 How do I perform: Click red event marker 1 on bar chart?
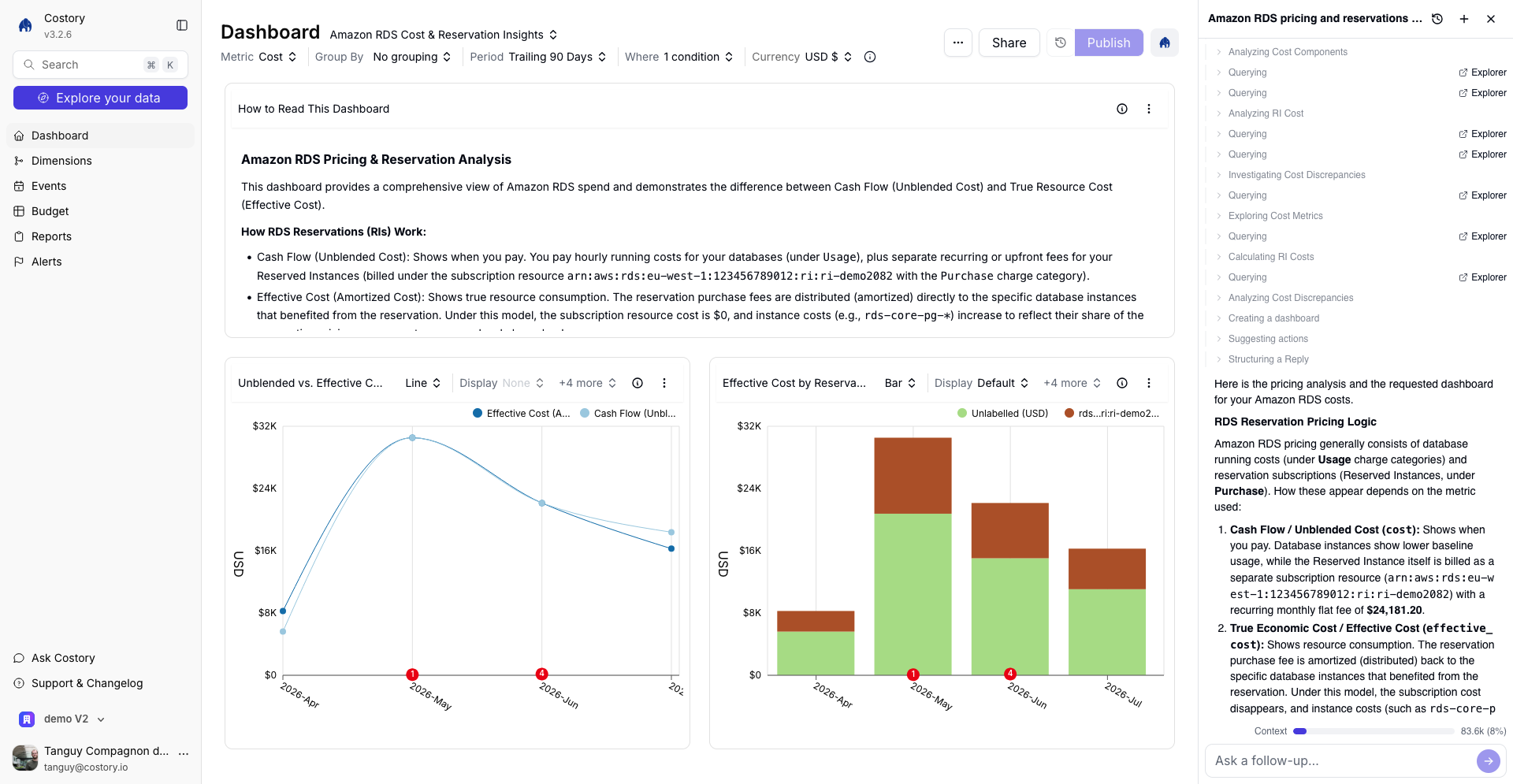[x=913, y=674]
